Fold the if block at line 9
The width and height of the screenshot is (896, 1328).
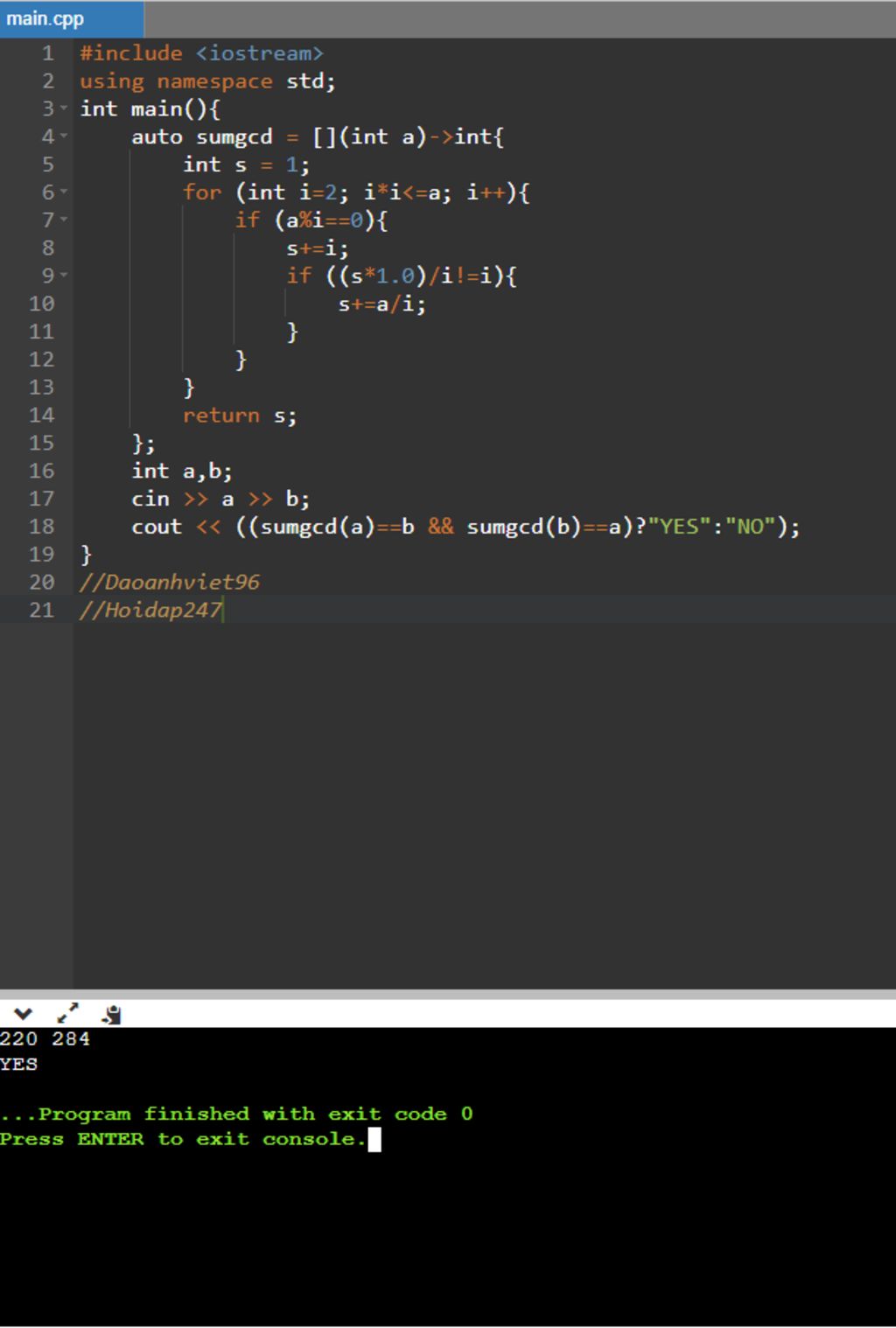63,276
